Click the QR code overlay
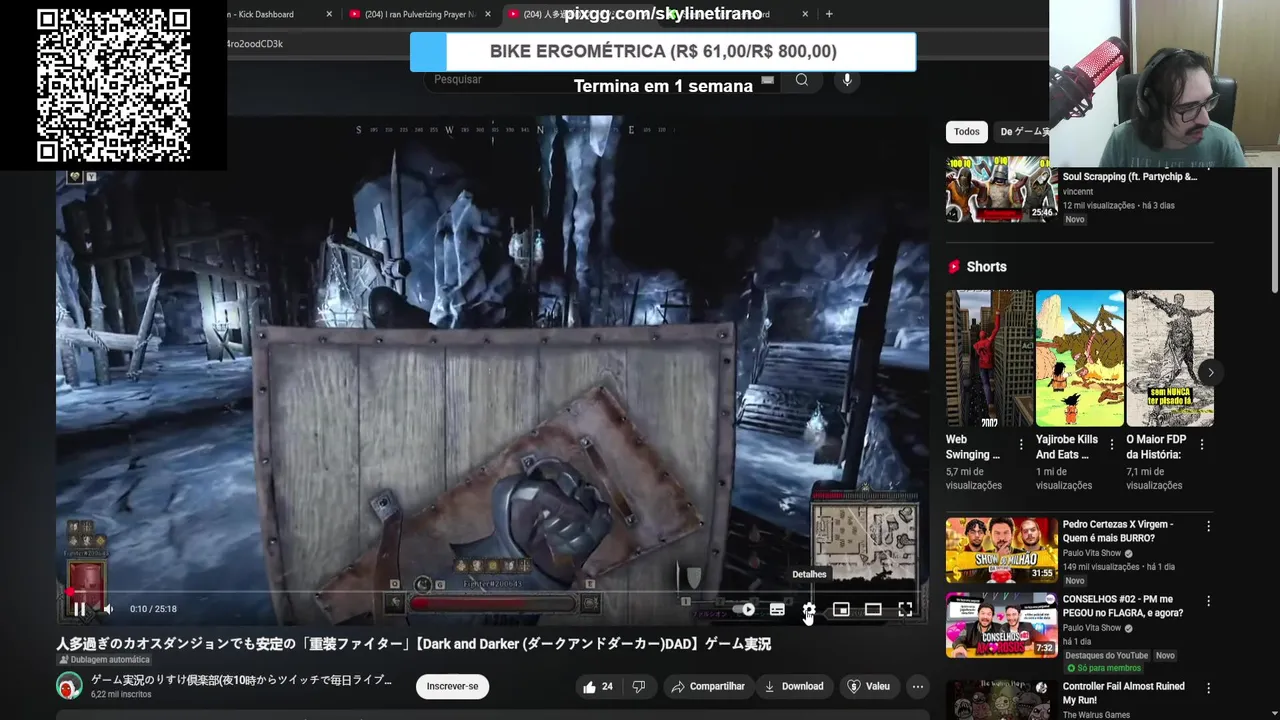The height and width of the screenshot is (720, 1280). tap(113, 85)
